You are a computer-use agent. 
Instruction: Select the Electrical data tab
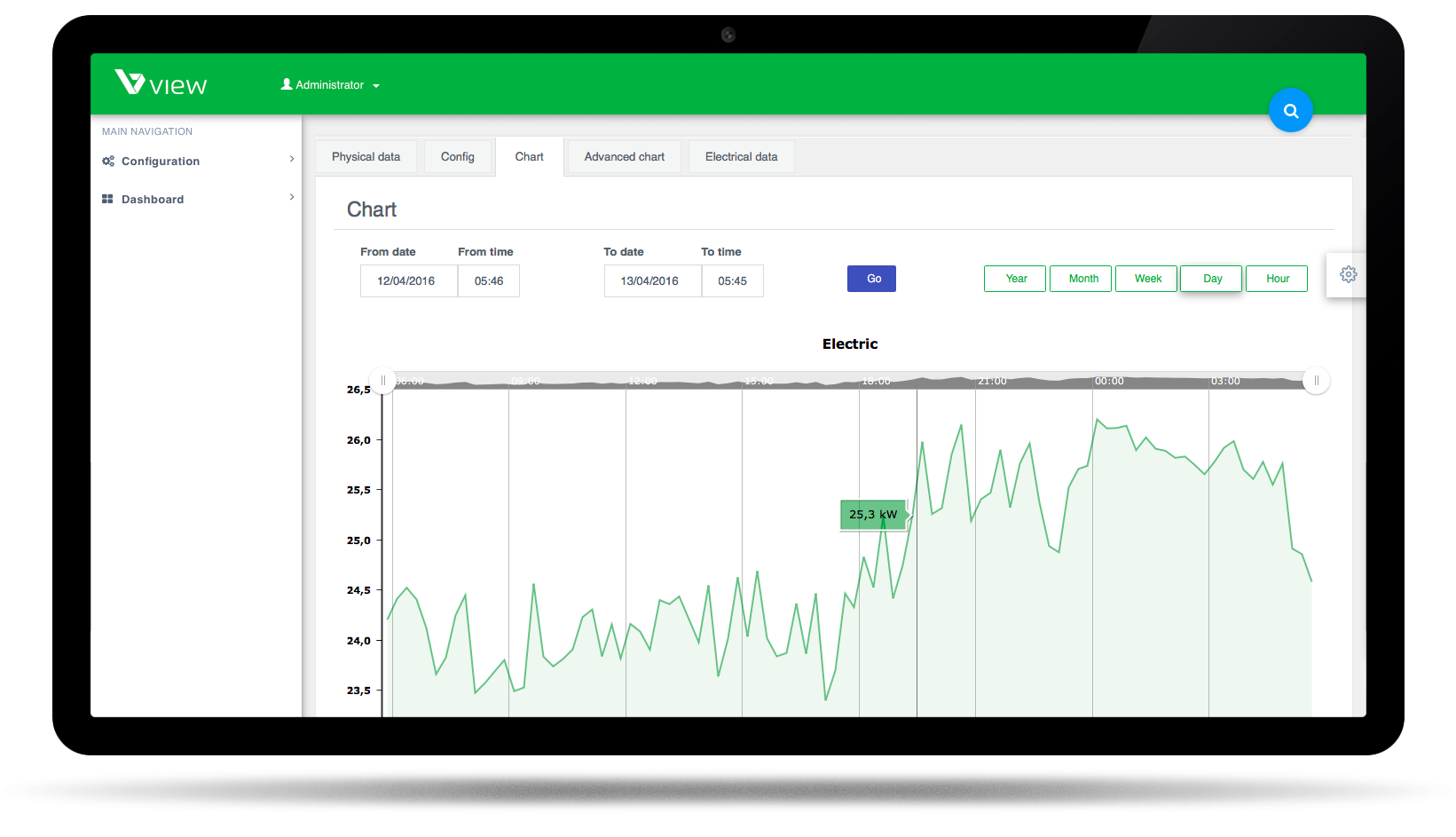pos(741,157)
